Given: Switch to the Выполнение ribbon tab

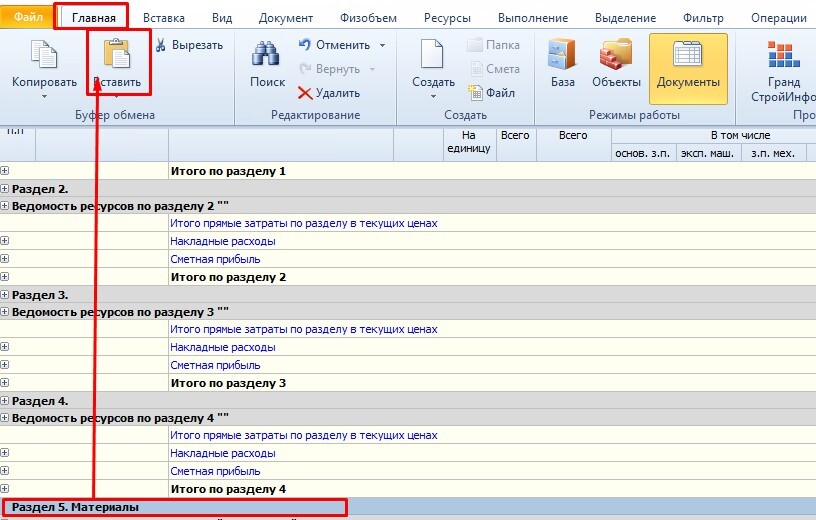Looking at the screenshot, I should [x=533, y=18].
